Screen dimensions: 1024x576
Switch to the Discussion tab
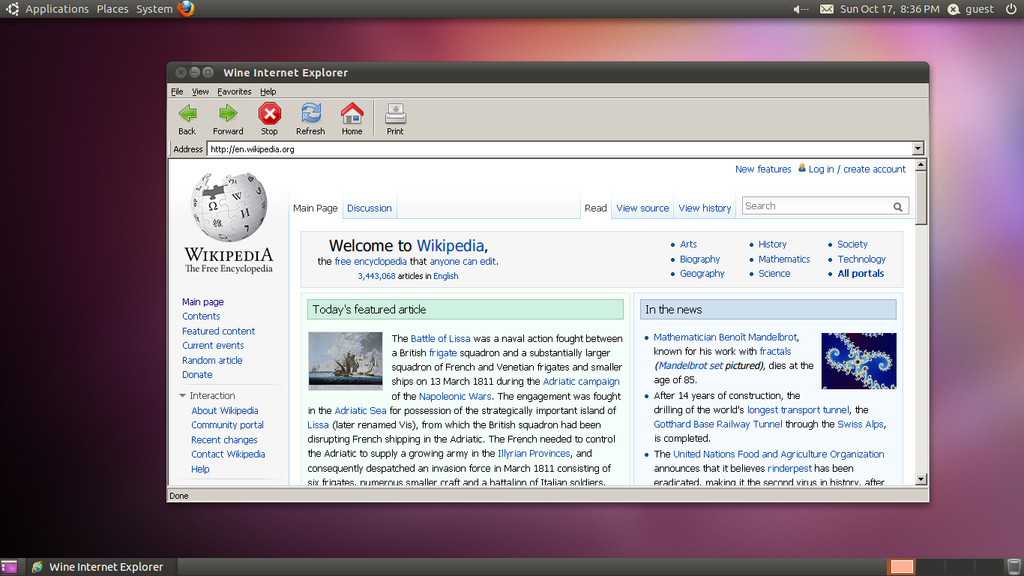tap(369, 208)
